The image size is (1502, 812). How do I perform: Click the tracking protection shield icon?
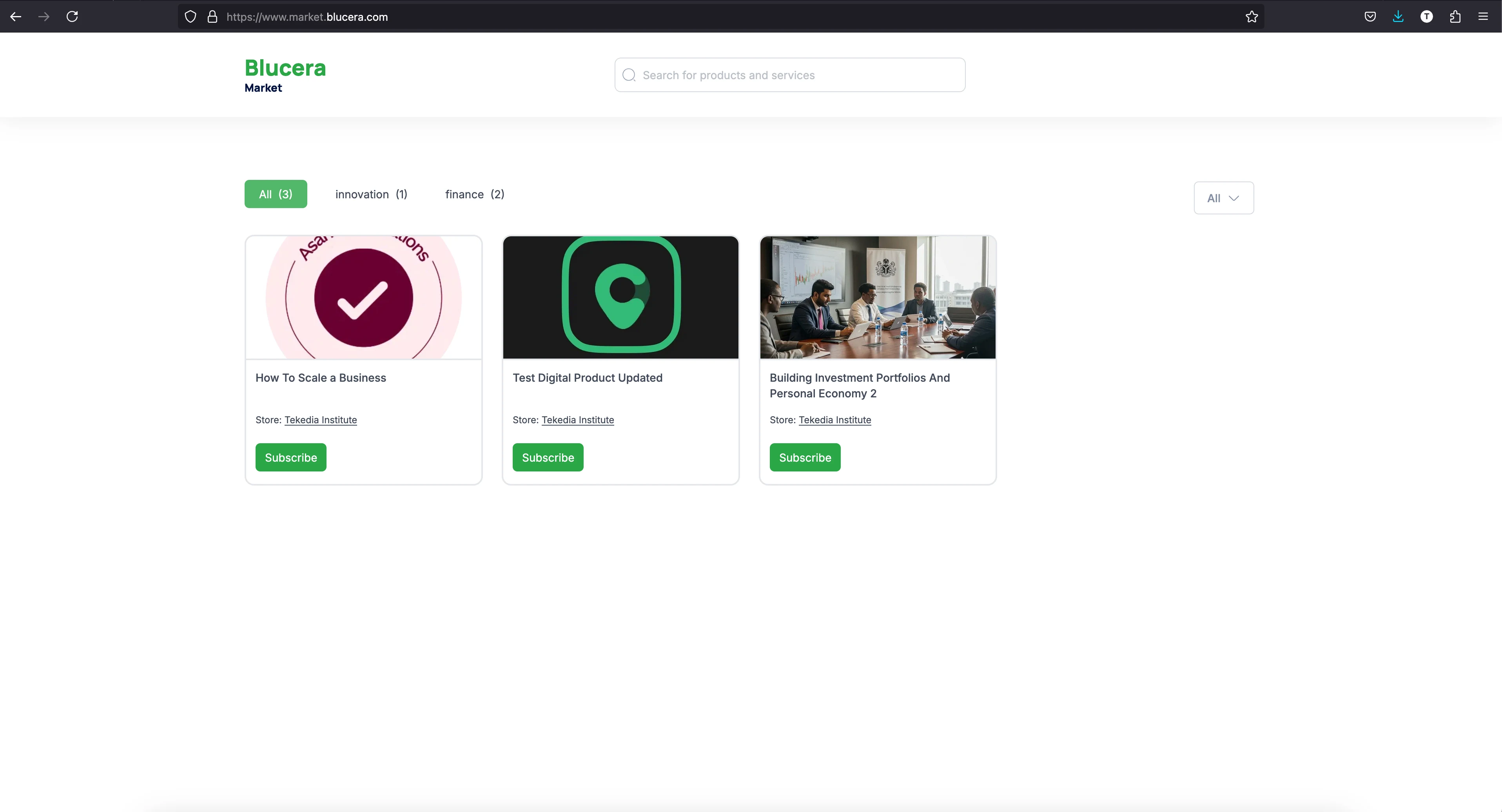(190, 17)
